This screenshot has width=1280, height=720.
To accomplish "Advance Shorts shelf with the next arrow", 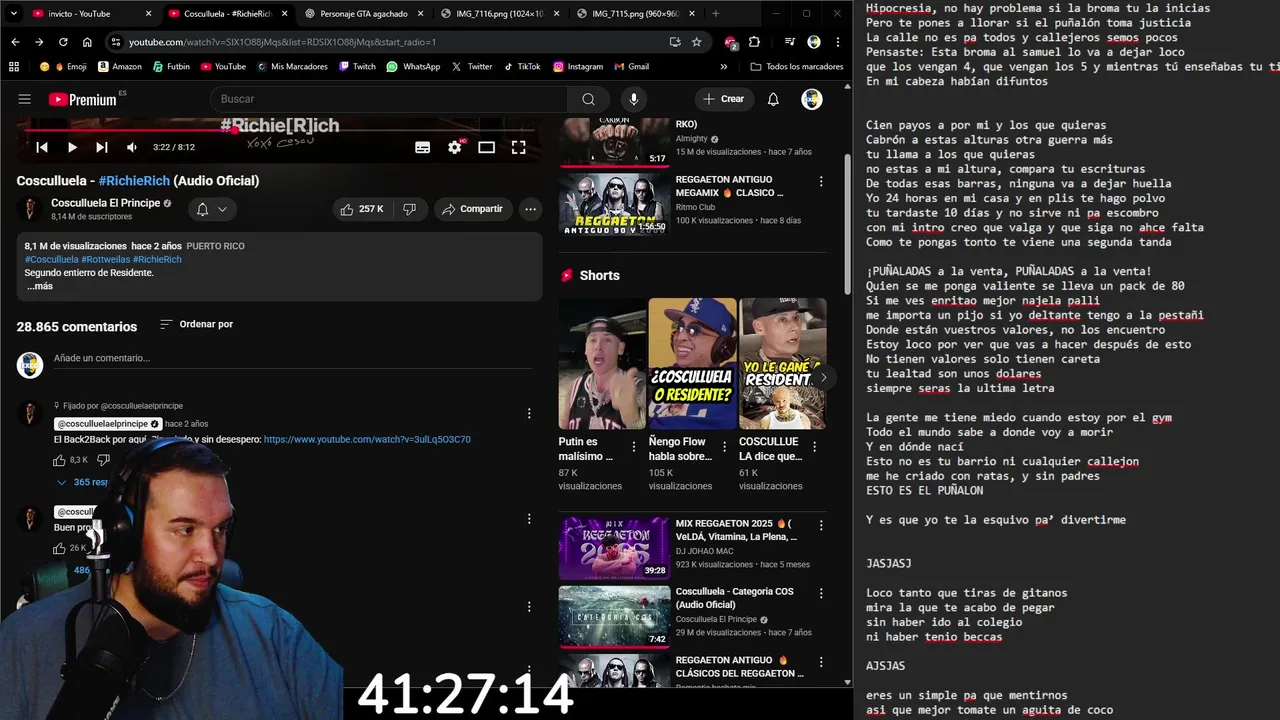I will coord(823,377).
